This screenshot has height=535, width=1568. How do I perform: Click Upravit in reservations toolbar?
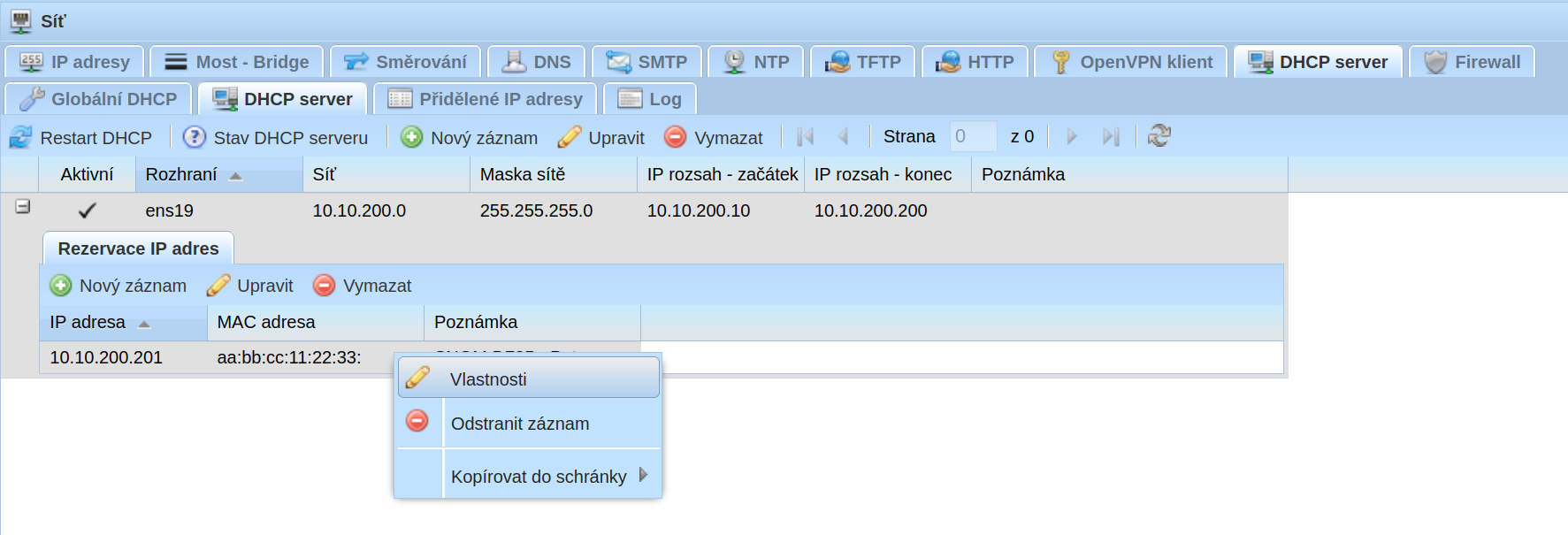(x=250, y=286)
